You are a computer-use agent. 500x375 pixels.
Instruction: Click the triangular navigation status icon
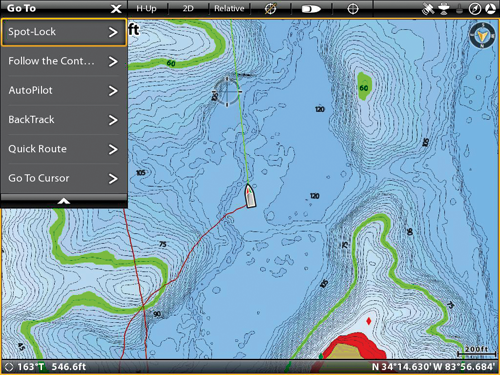pos(490,9)
